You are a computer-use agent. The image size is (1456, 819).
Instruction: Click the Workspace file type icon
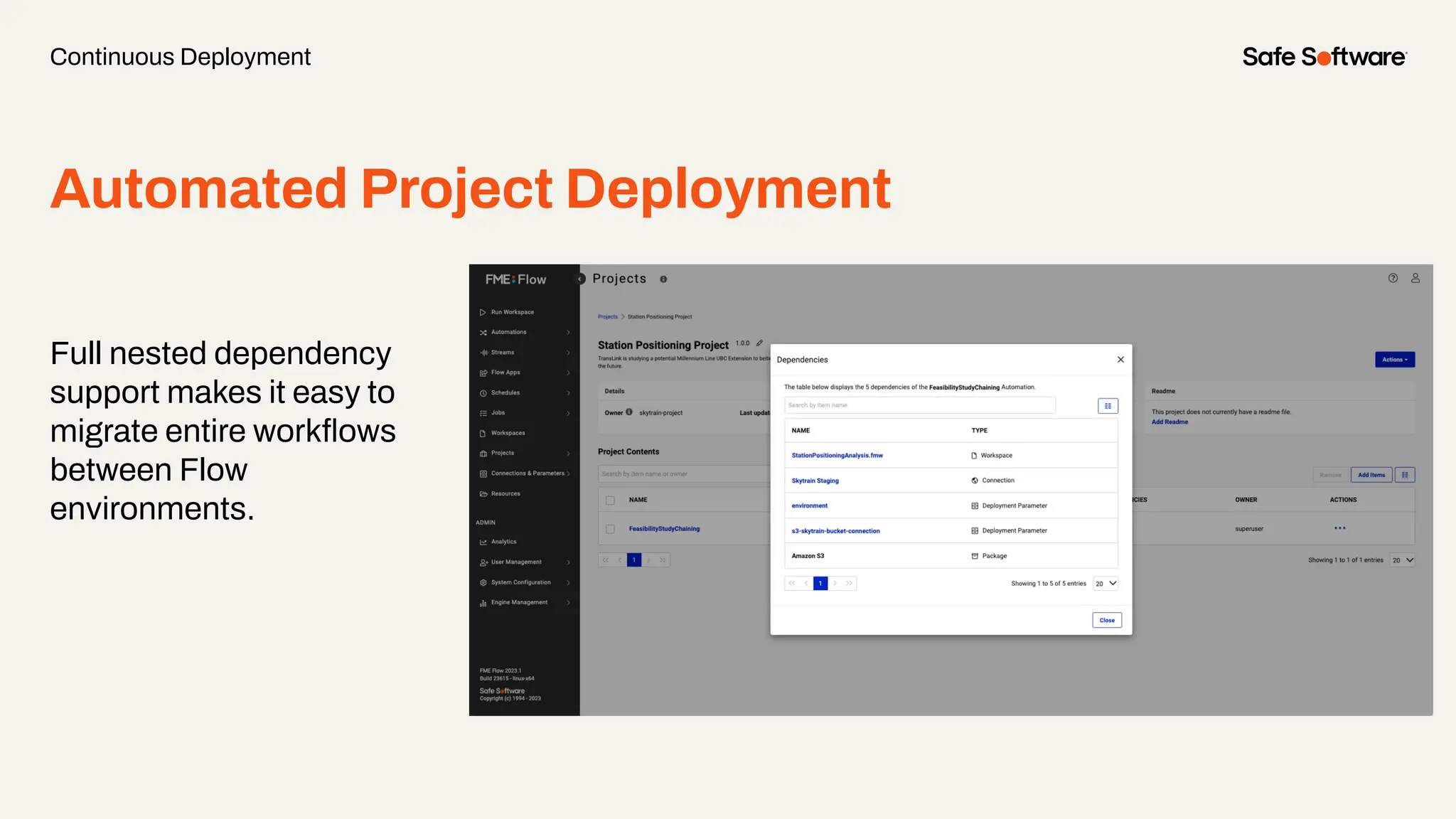[x=974, y=456]
